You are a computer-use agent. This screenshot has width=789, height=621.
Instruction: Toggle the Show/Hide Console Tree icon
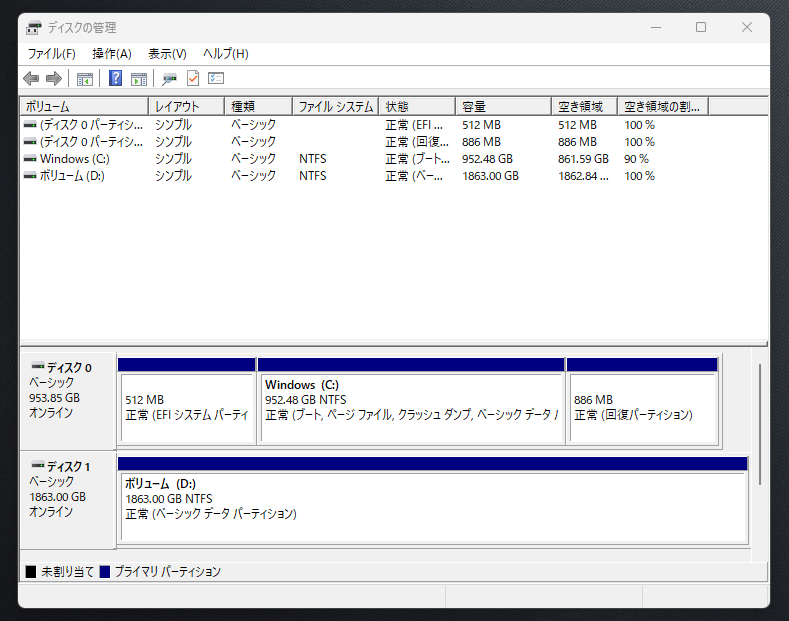(x=85, y=79)
